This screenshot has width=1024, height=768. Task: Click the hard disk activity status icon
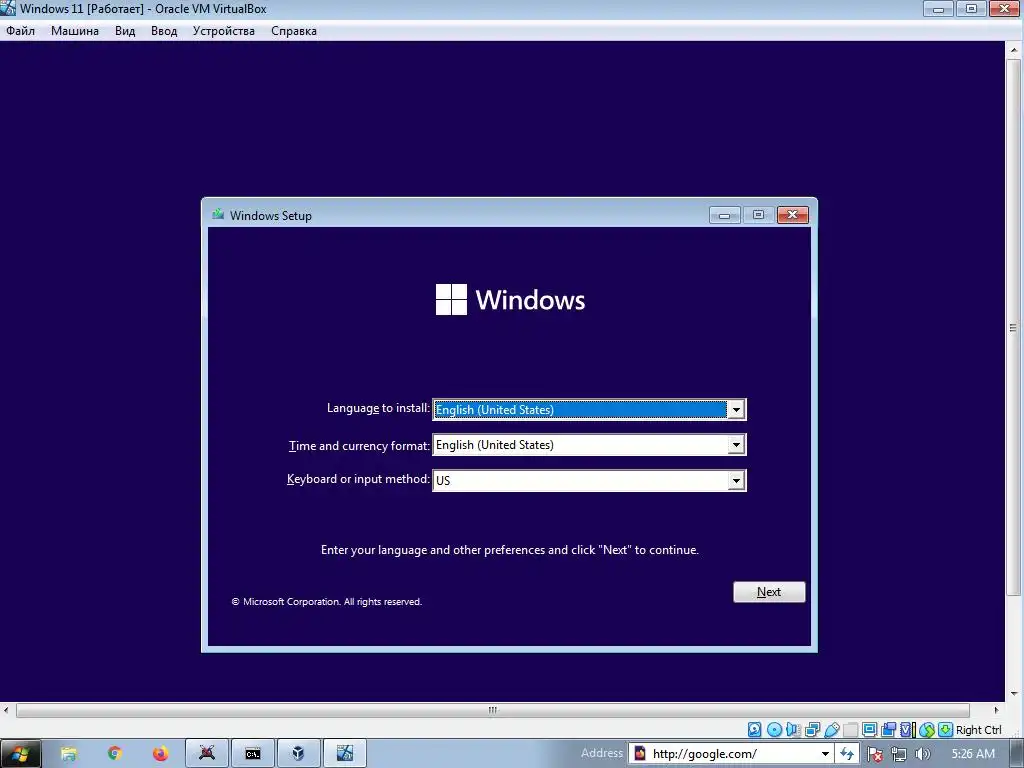(754, 729)
